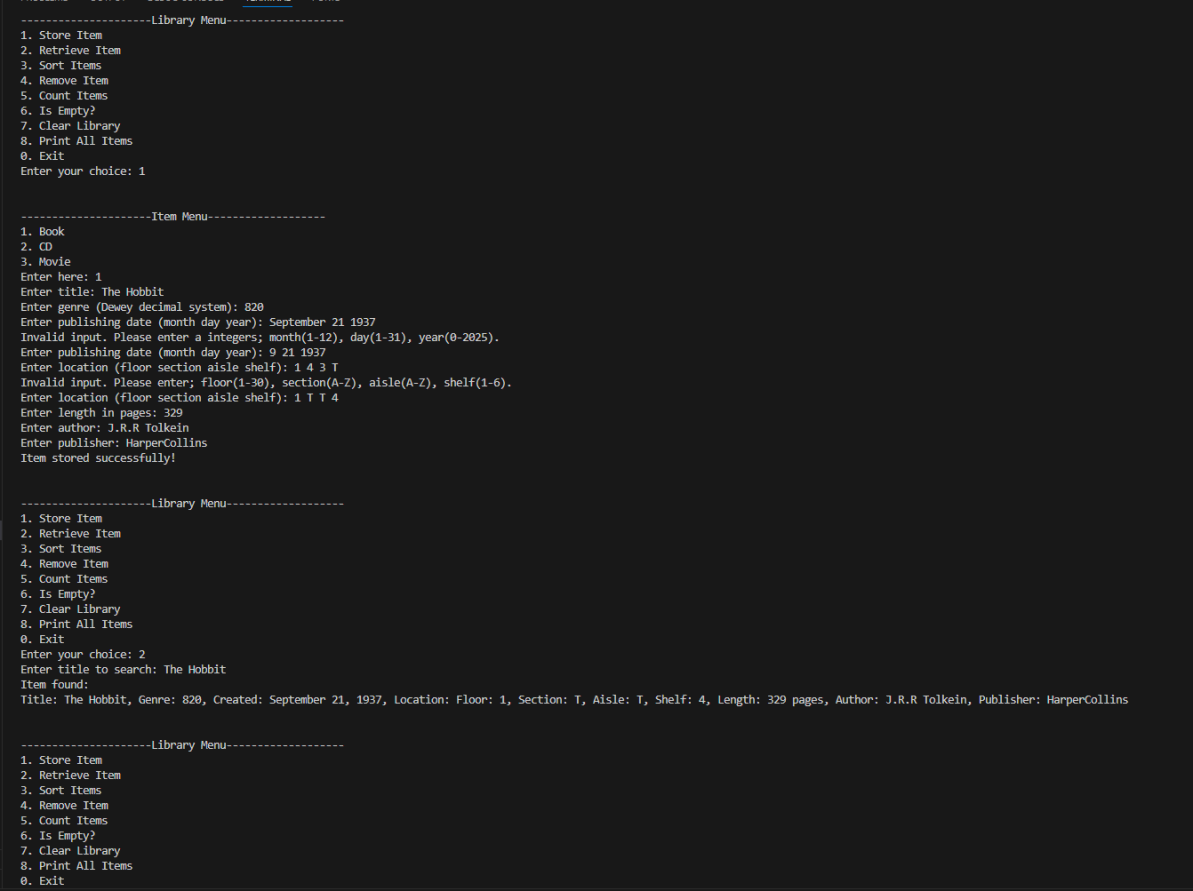Click the location line reading "1 T T 4"
1193x891 pixels.
[180, 397]
